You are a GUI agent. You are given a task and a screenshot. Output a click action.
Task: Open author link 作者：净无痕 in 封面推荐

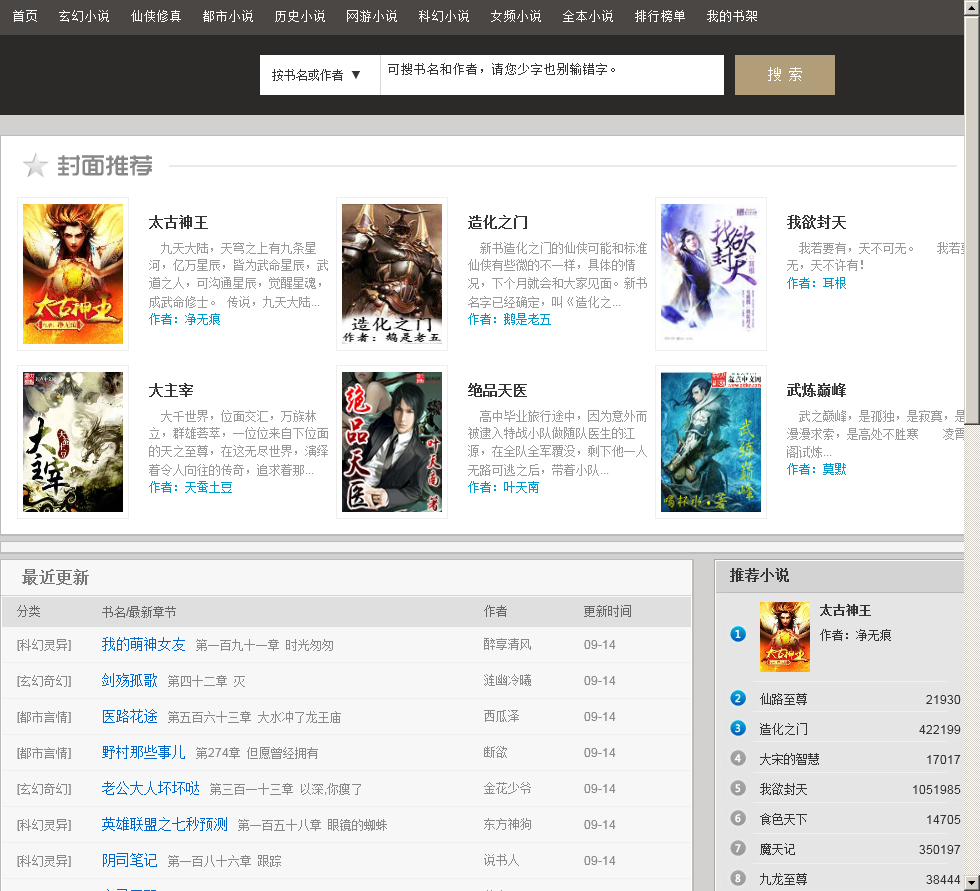184,319
